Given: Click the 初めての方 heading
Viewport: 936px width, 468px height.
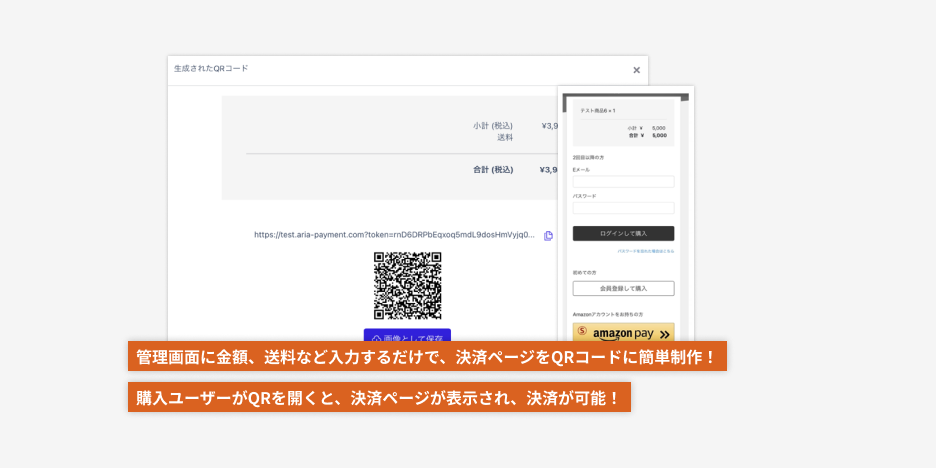Looking at the screenshot, I should click(x=584, y=272).
